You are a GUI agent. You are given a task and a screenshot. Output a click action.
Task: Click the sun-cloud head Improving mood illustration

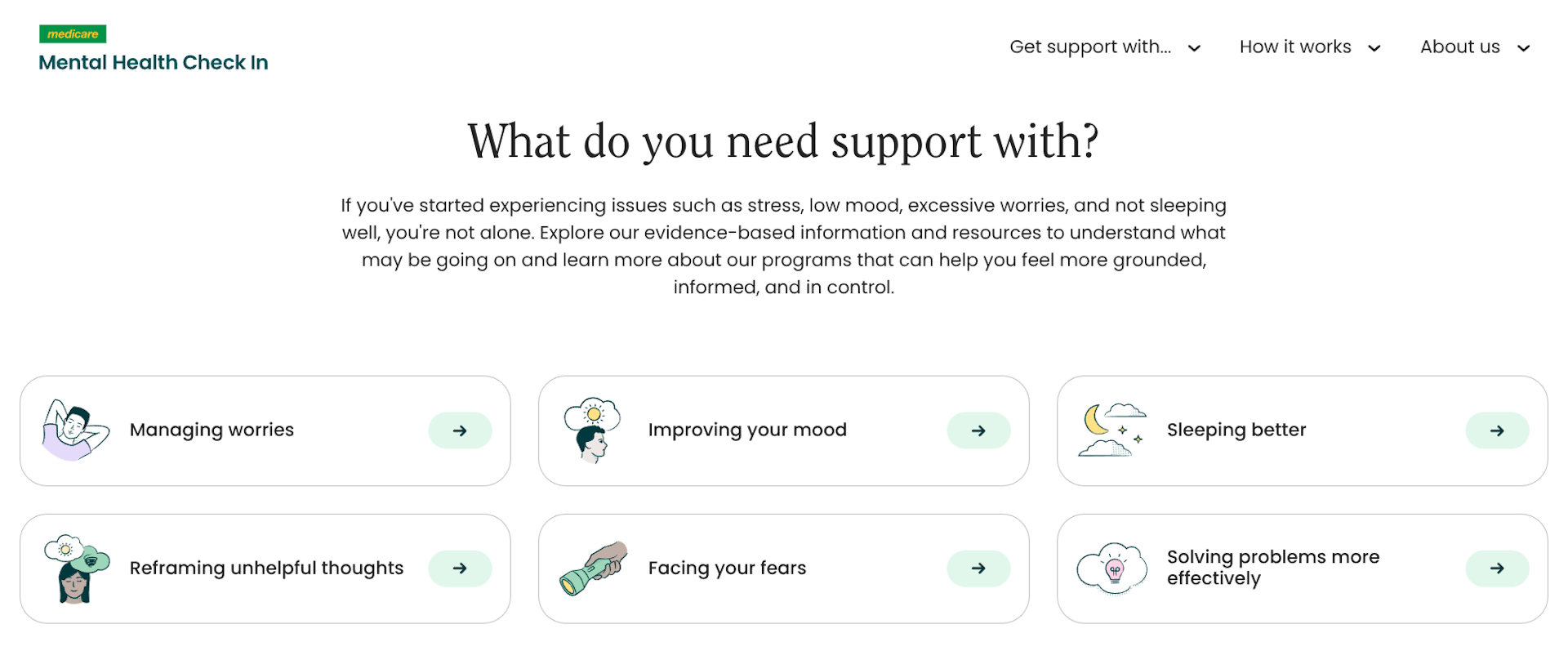[x=593, y=430]
